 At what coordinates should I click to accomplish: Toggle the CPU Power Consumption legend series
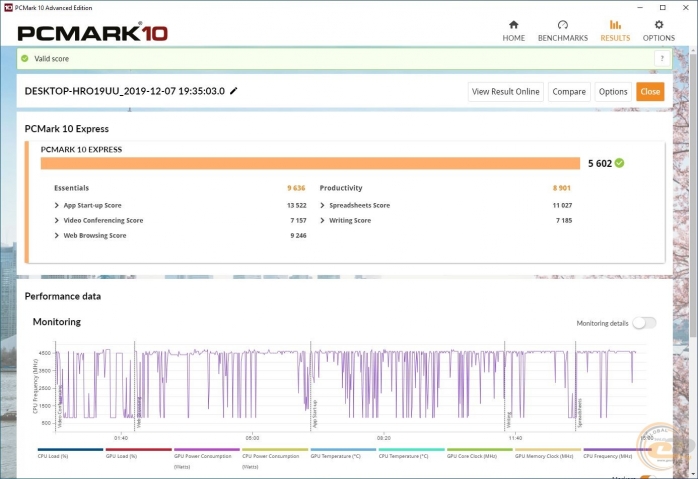[x=275, y=459]
